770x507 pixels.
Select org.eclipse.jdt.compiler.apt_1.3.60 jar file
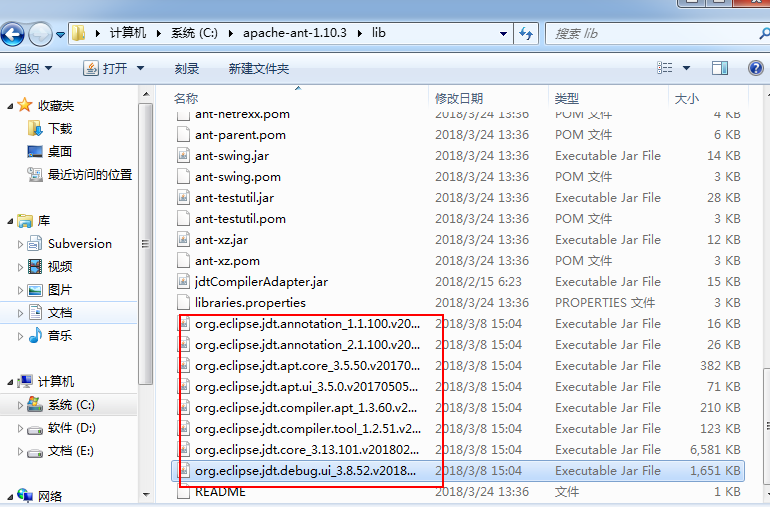point(306,408)
